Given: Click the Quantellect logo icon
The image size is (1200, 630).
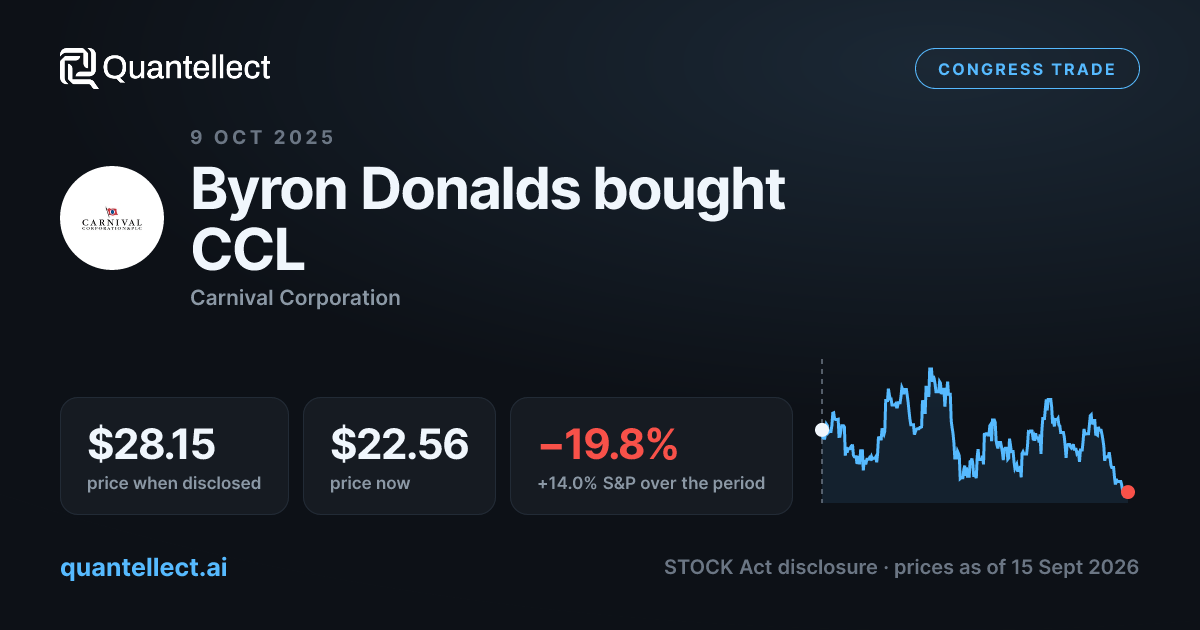Looking at the screenshot, I should [x=79, y=68].
